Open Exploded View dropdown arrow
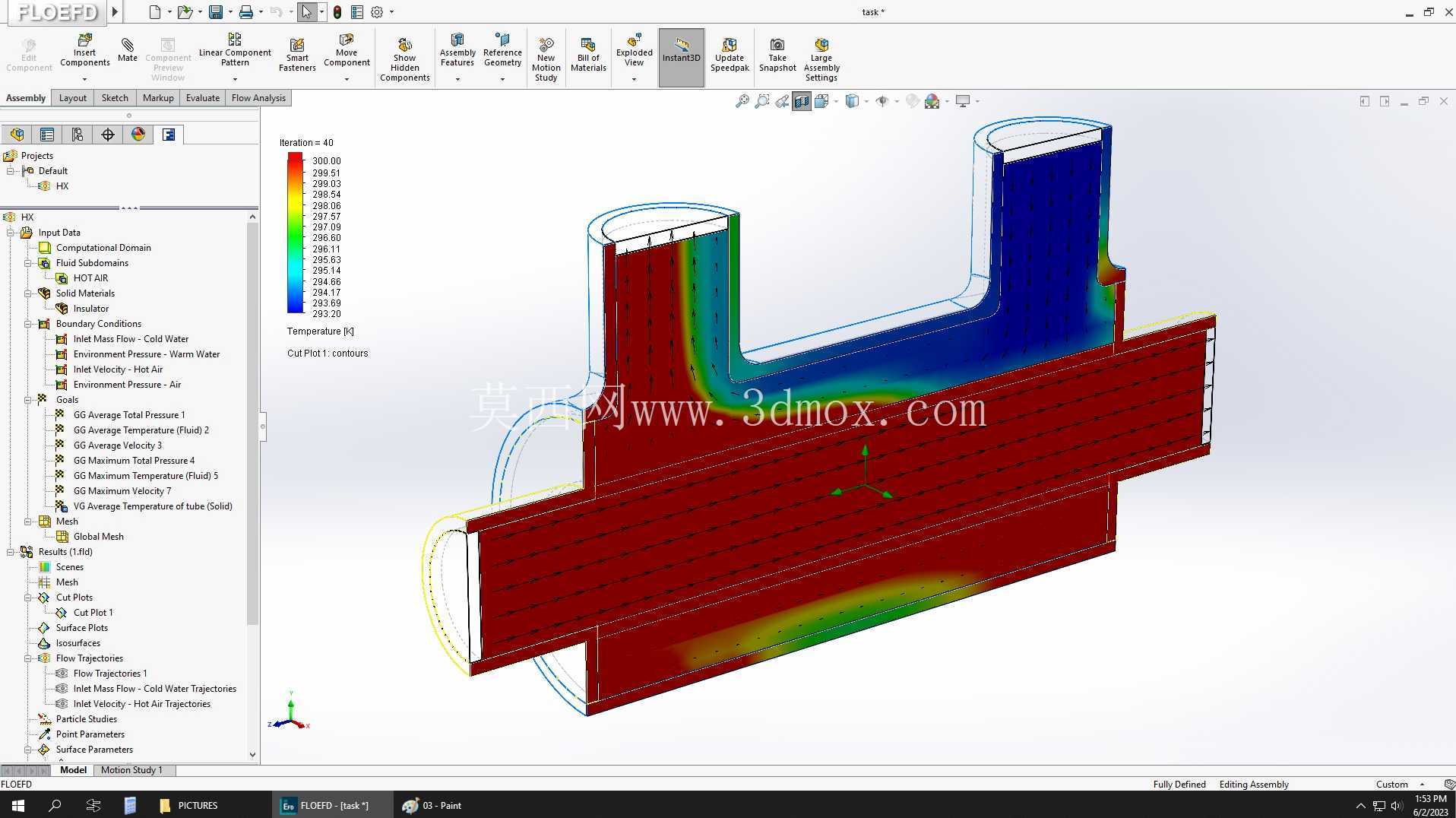Image resolution: width=1456 pixels, height=818 pixels. pos(634,79)
